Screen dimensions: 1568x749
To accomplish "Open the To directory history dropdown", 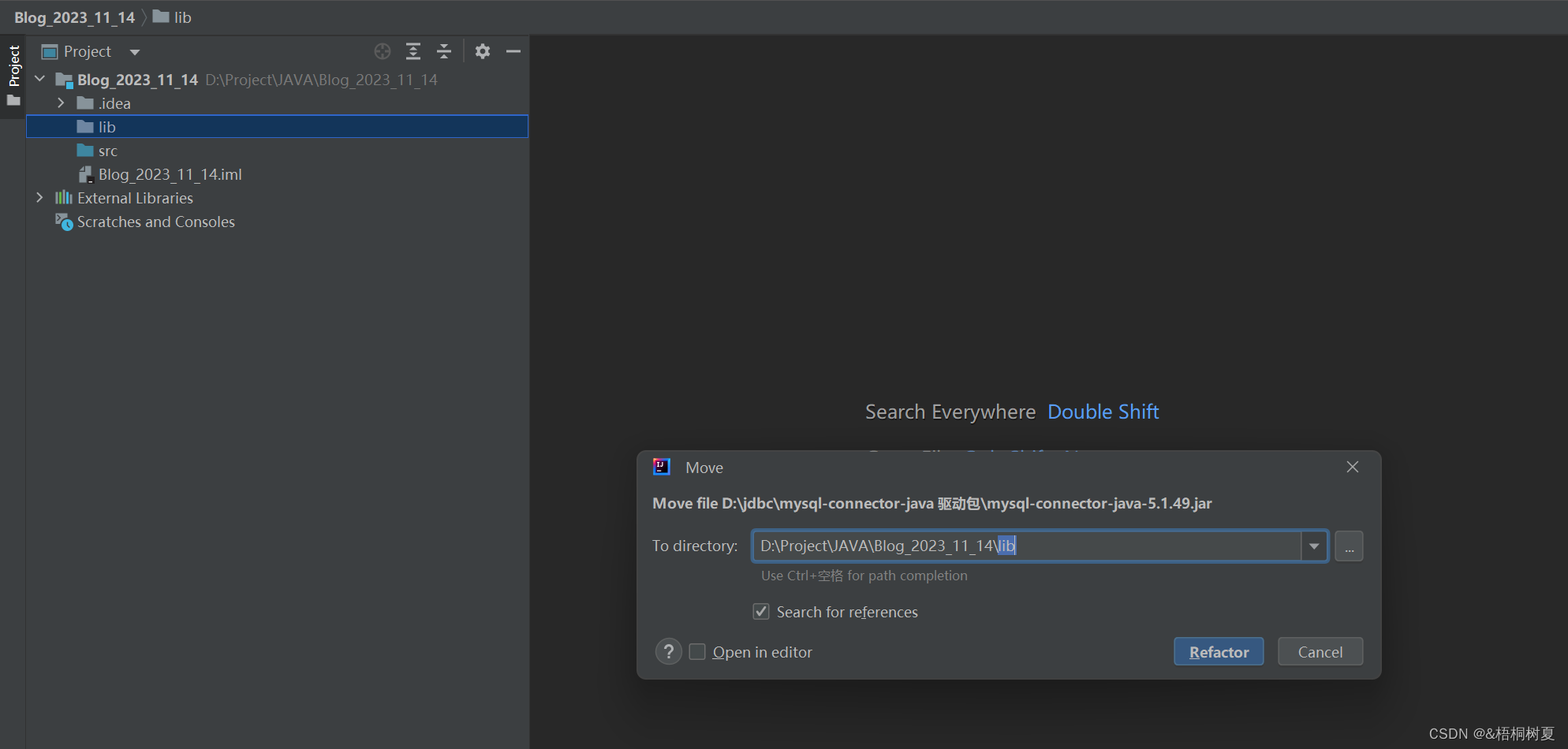I will point(1314,546).
